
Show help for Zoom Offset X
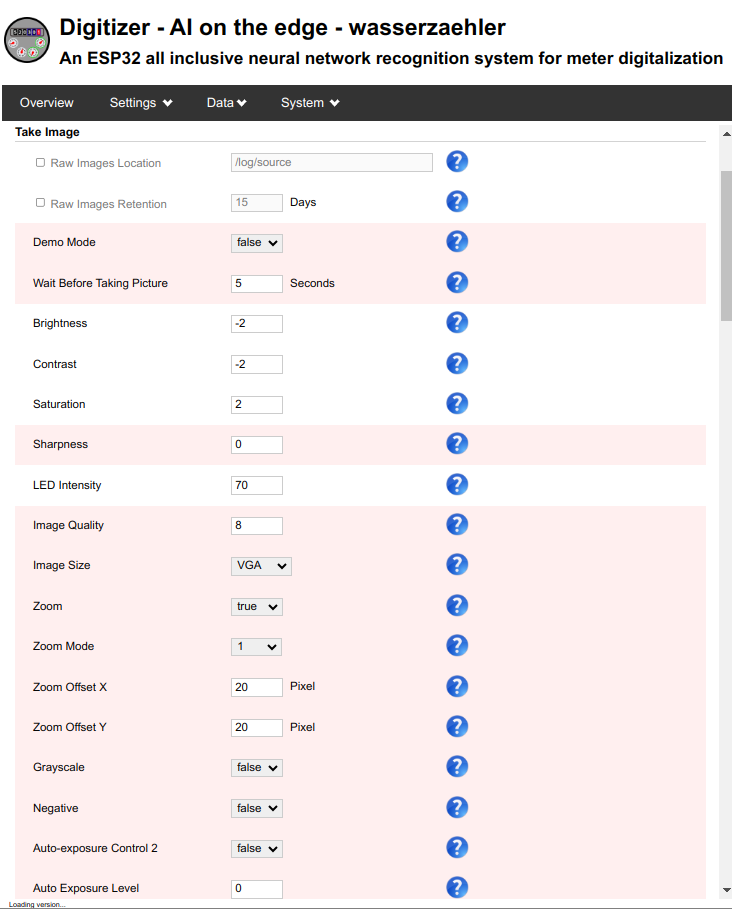click(x=457, y=686)
